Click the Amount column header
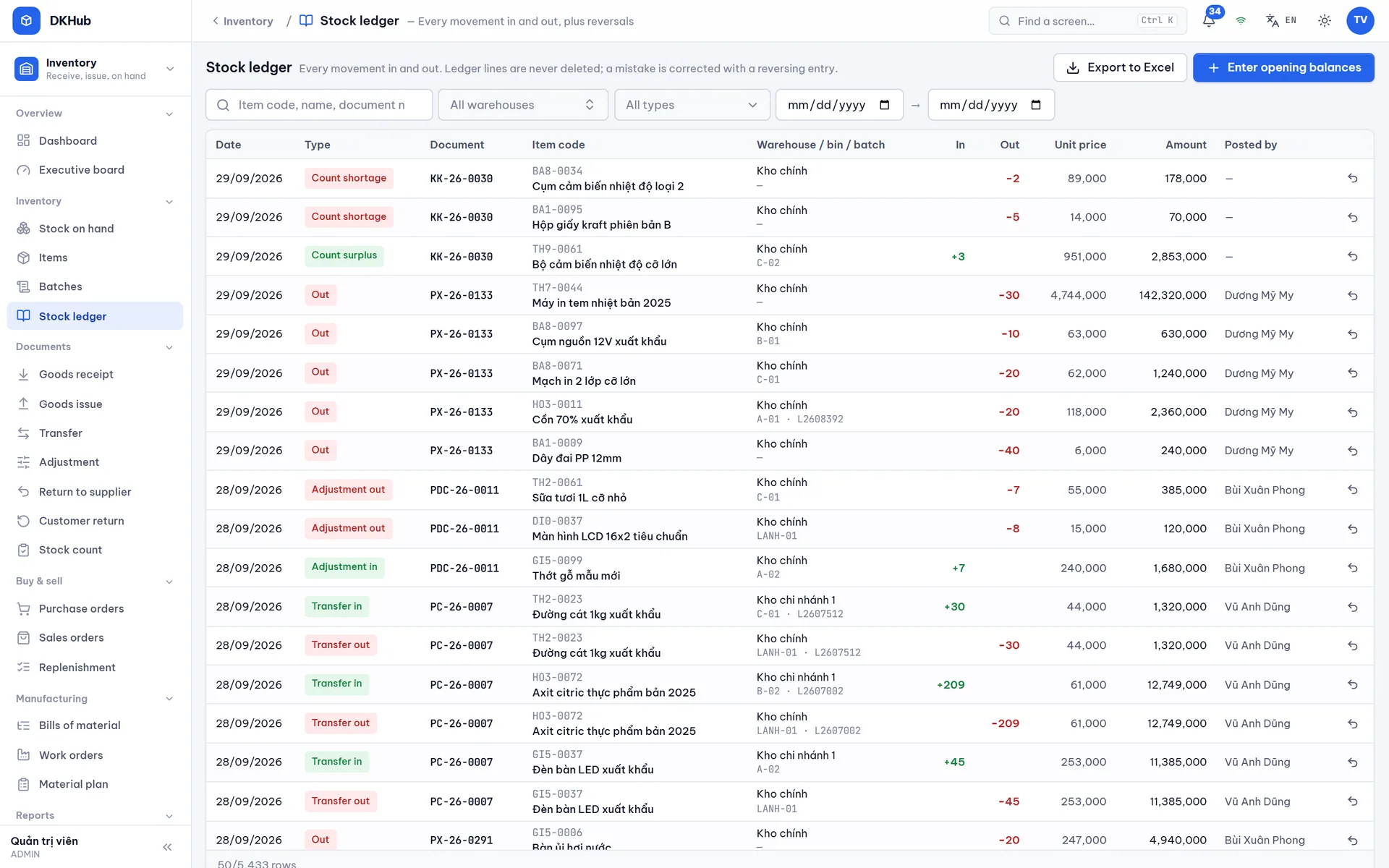 tap(1186, 145)
